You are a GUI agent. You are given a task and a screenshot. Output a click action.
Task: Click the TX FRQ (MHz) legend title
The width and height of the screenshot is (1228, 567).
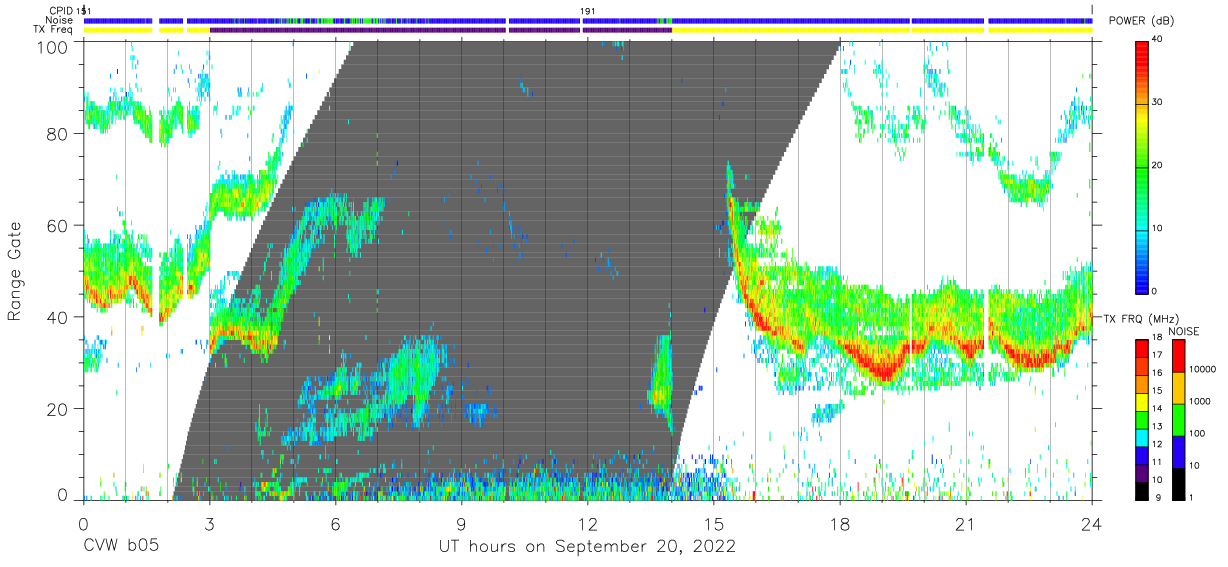click(1141, 319)
